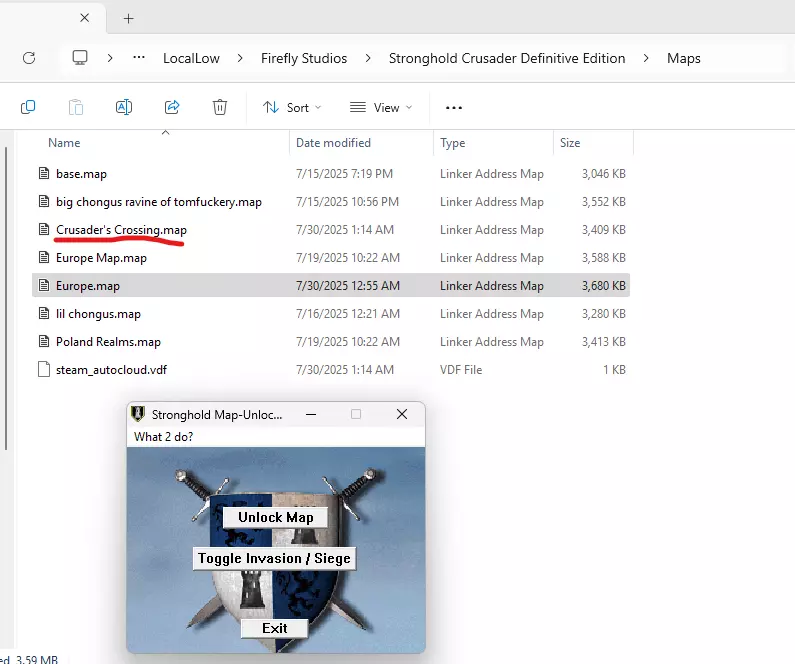Click the 3,552 KB size cell
The height and width of the screenshot is (664, 795).
[603, 202]
